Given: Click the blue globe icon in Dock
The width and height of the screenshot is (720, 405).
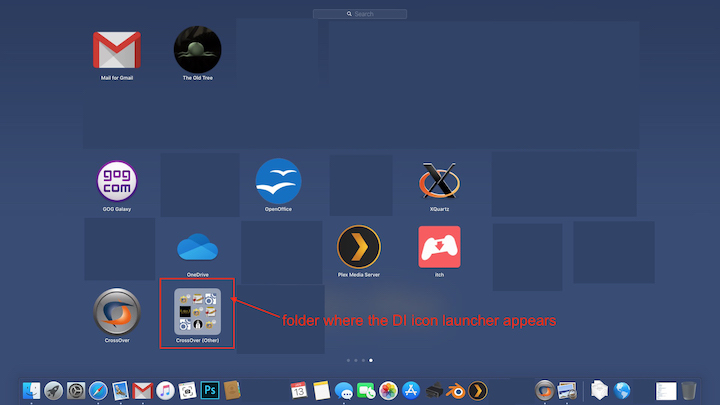Looking at the screenshot, I should pos(622,391).
